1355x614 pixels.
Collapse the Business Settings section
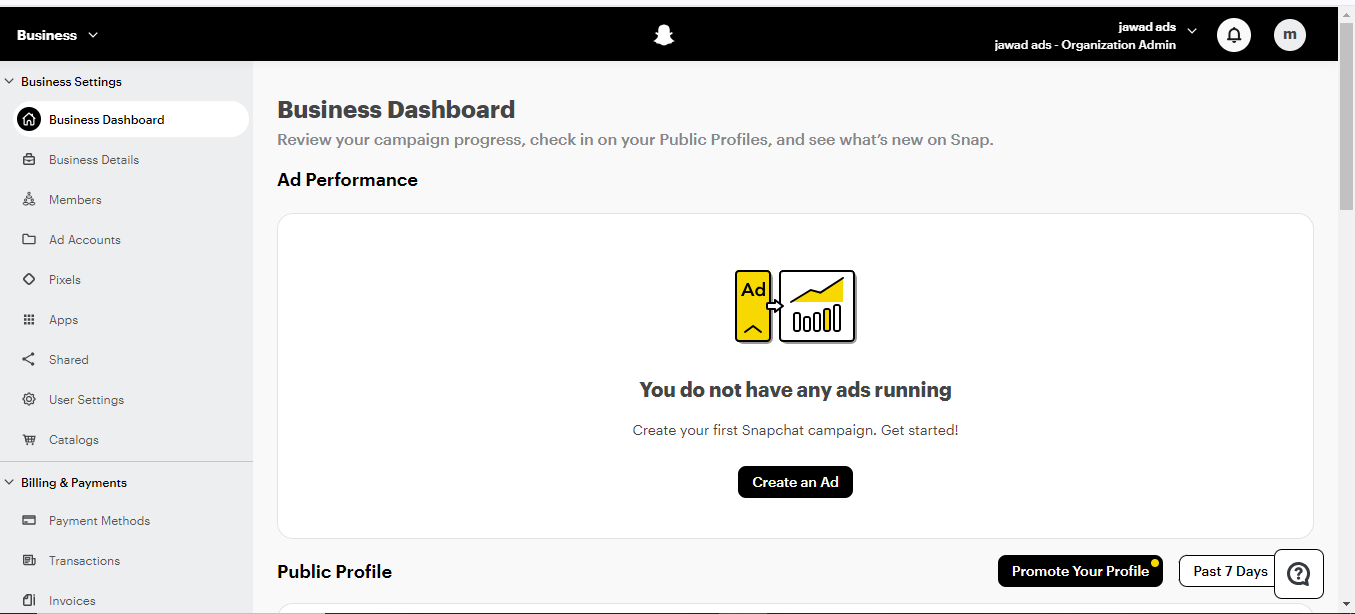coord(10,82)
